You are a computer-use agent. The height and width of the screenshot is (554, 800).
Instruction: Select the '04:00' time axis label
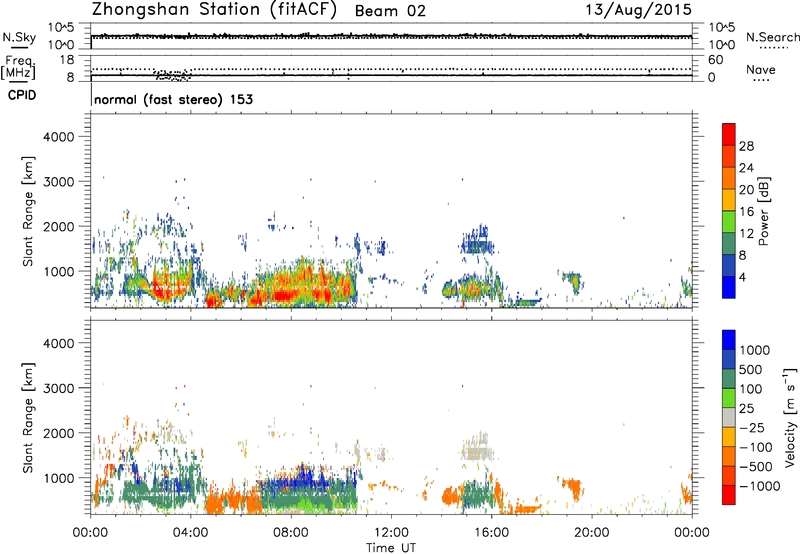(191, 533)
